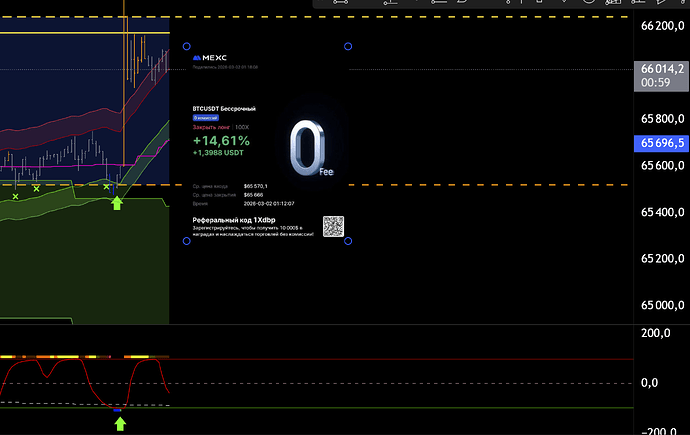Screen dimensions: 690x435
Task: Click the +14,61% profit figure
Action: click(218, 141)
